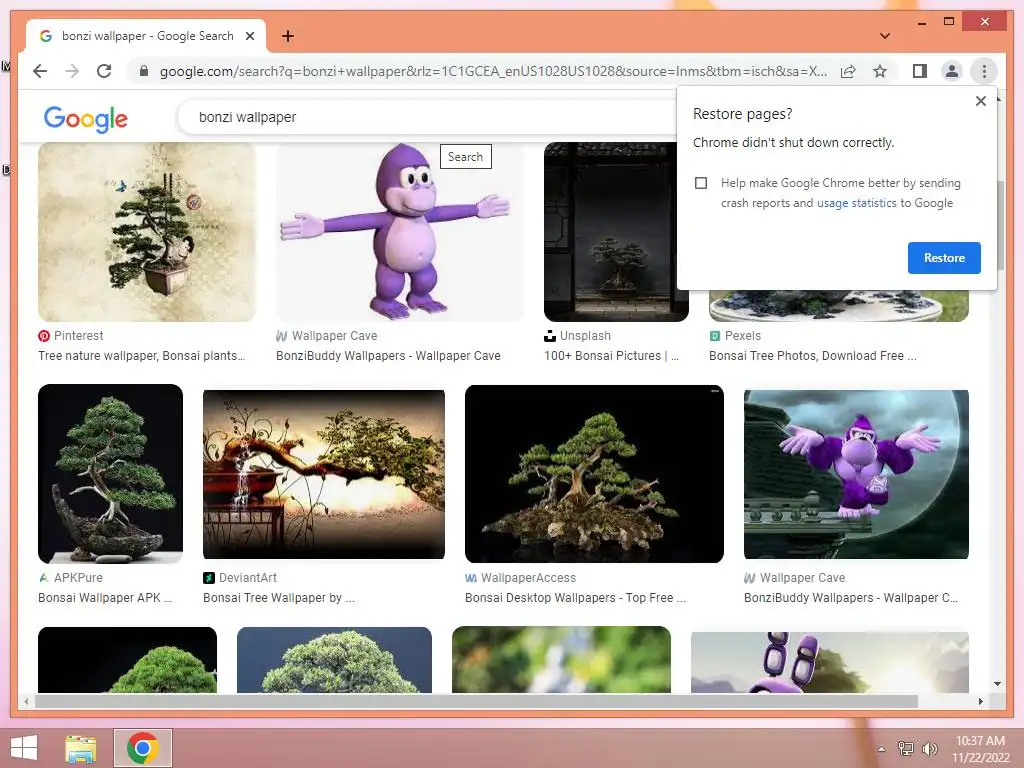The height and width of the screenshot is (768, 1024).
Task: Click the horizontal scrollbar thumb
Action: click(x=476, y=701)
